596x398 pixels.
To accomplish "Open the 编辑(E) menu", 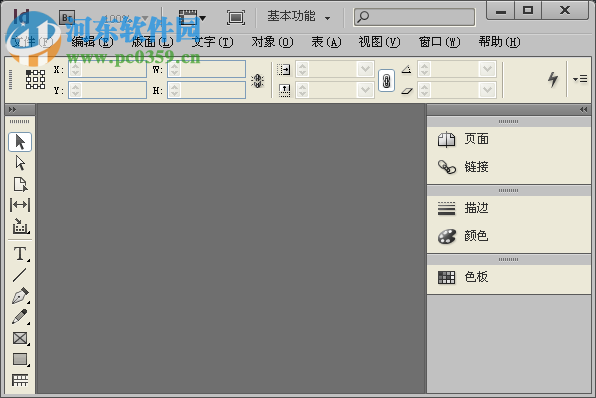I will click(x=92, y=42).
